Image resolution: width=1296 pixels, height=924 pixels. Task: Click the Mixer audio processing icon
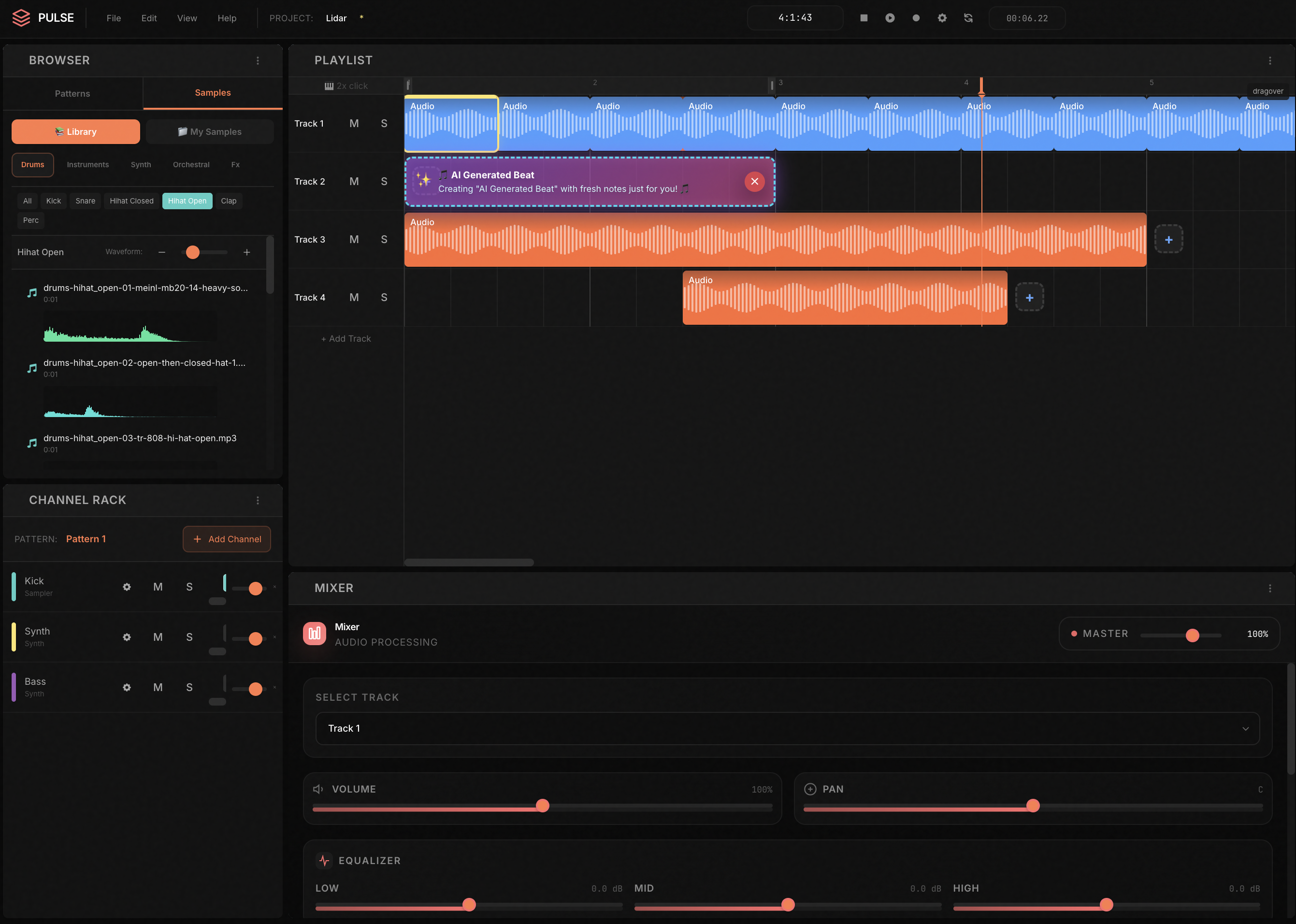coord(314,633)
